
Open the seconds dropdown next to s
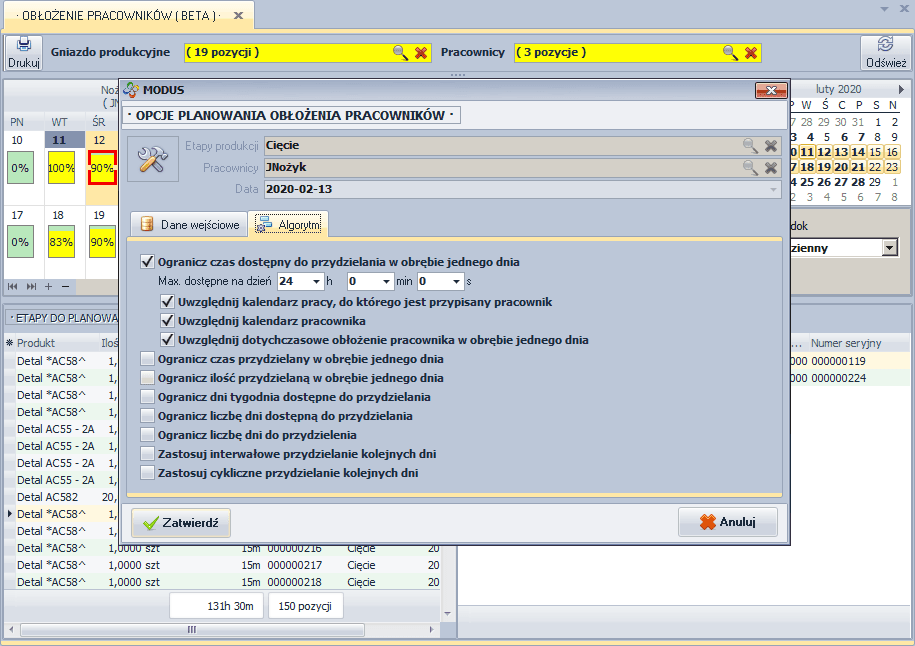[456, 281]
